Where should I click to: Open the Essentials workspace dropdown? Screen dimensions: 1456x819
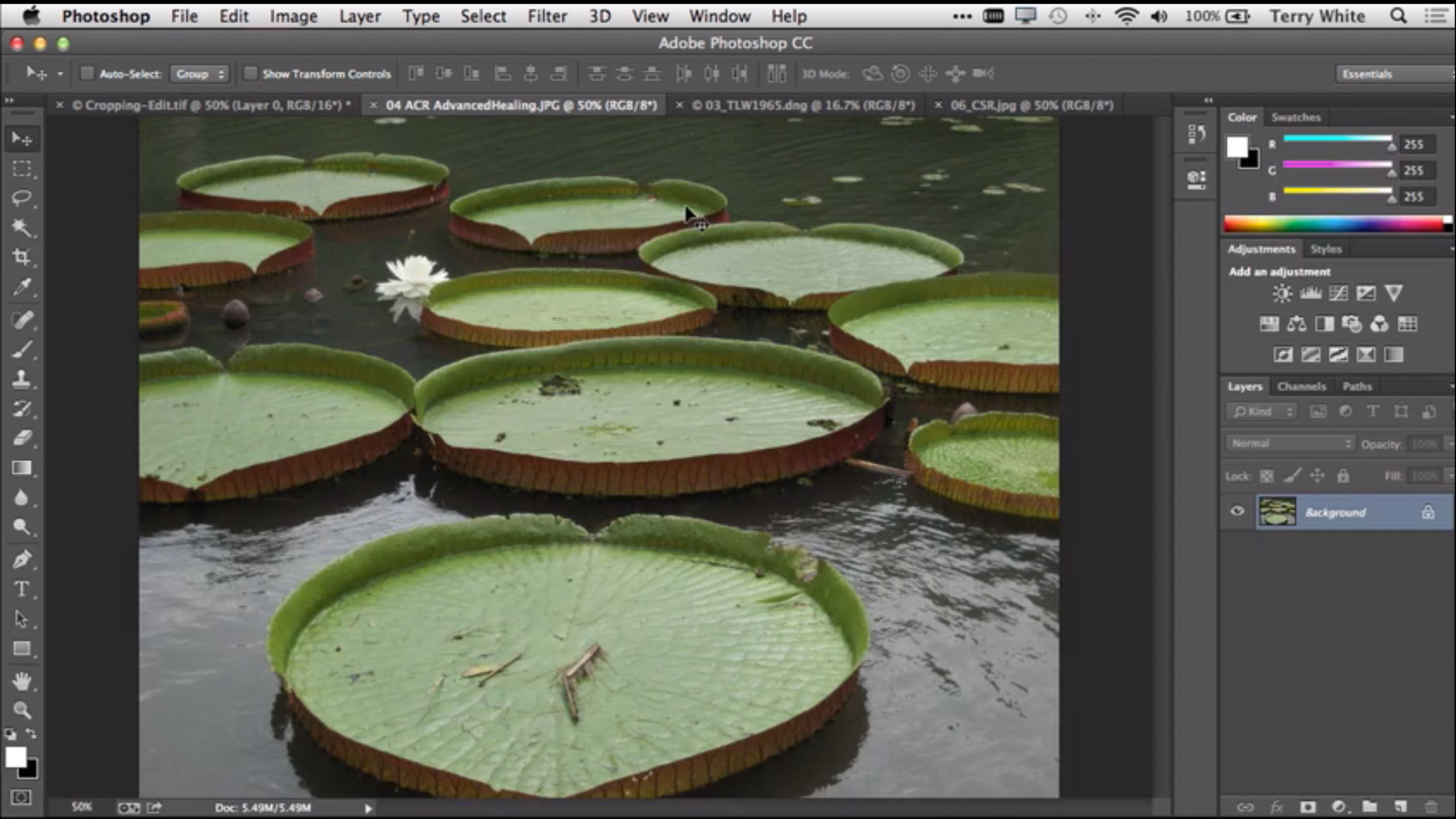click(x=1395, y=74)
